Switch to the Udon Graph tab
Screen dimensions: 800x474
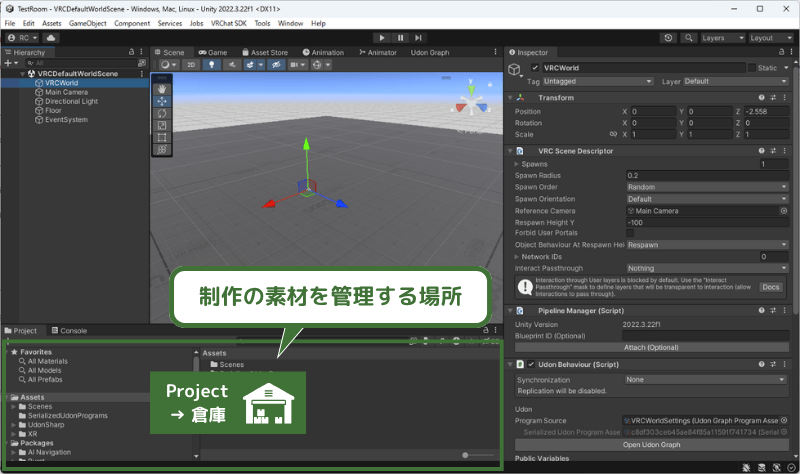click(430, 52)
